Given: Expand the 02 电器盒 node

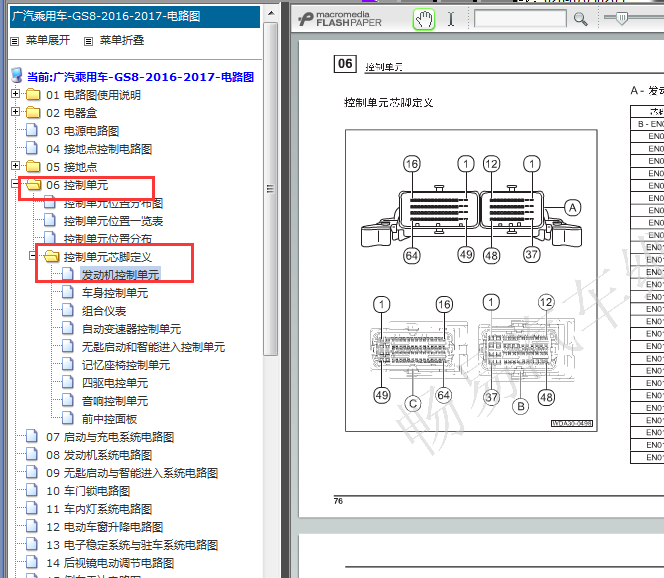Looking at the screenshot, I should pyautogui.click(x=15, y=112).
